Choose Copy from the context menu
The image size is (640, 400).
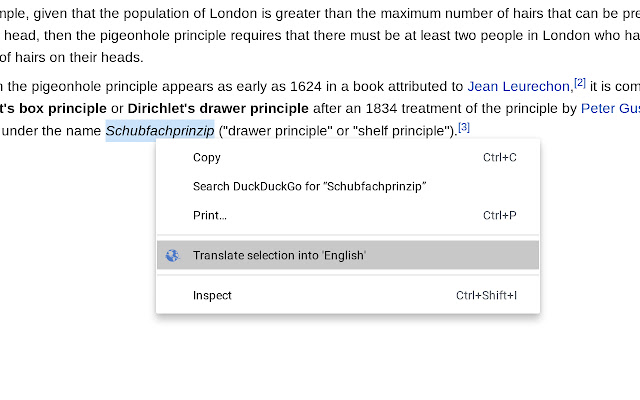(207, 157)
